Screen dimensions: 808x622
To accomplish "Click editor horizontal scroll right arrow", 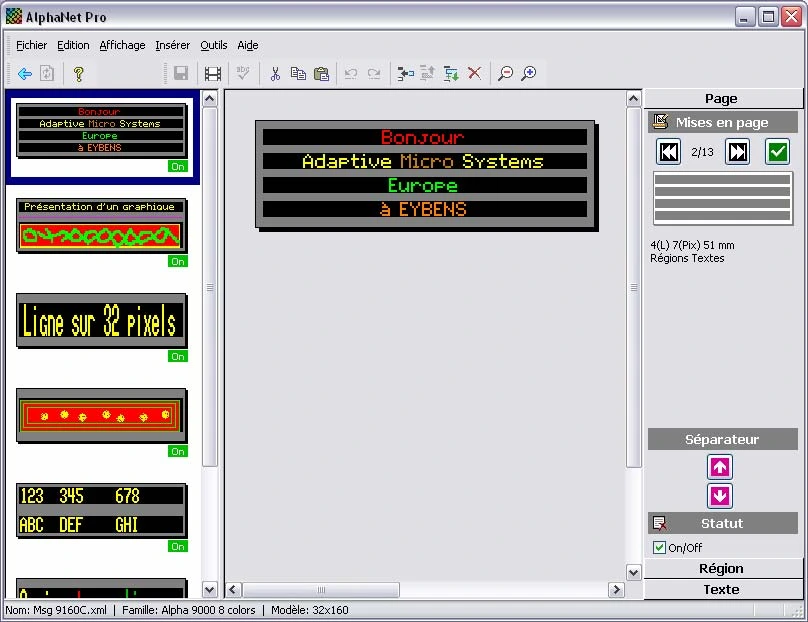I will pyautogui.click(x=616, y=590).
